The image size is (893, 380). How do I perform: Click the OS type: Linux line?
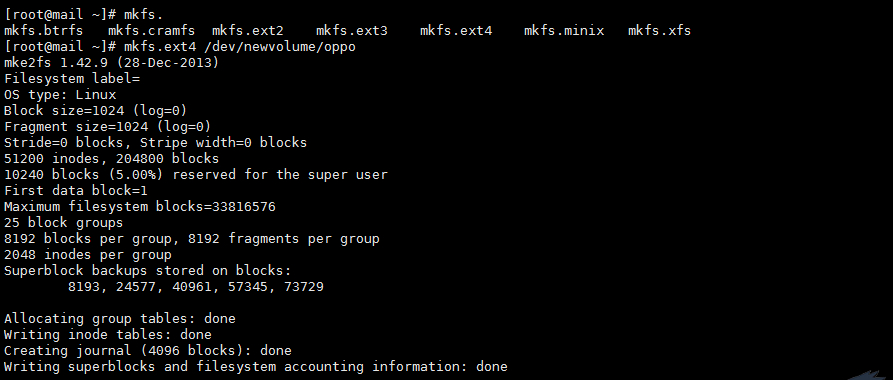point(60,95)
